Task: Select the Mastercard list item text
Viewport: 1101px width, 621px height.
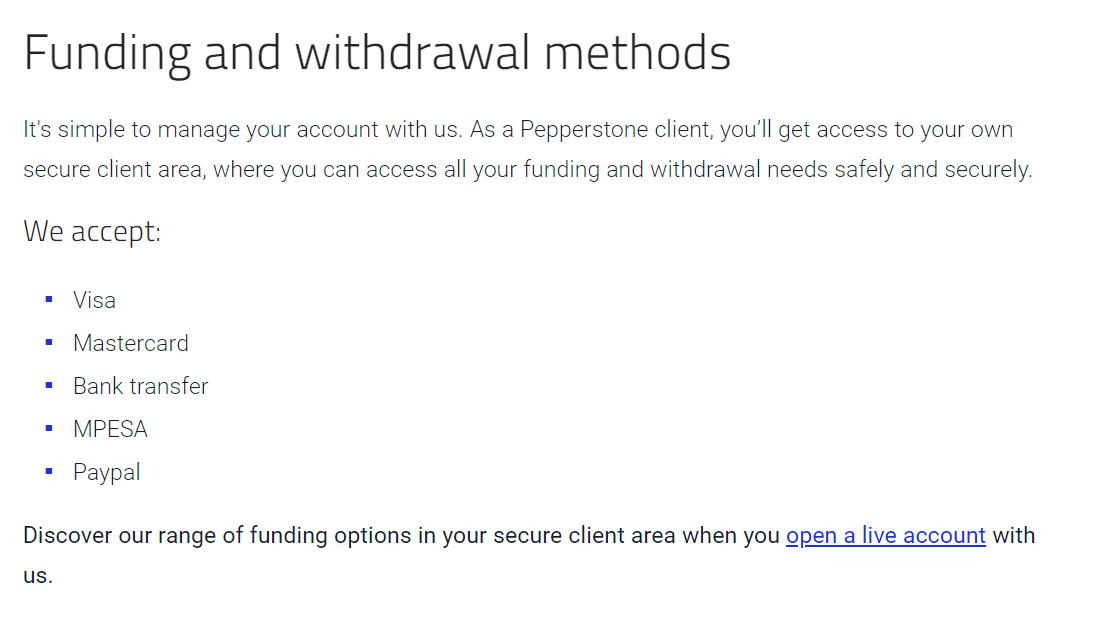Action: [130, 343]
